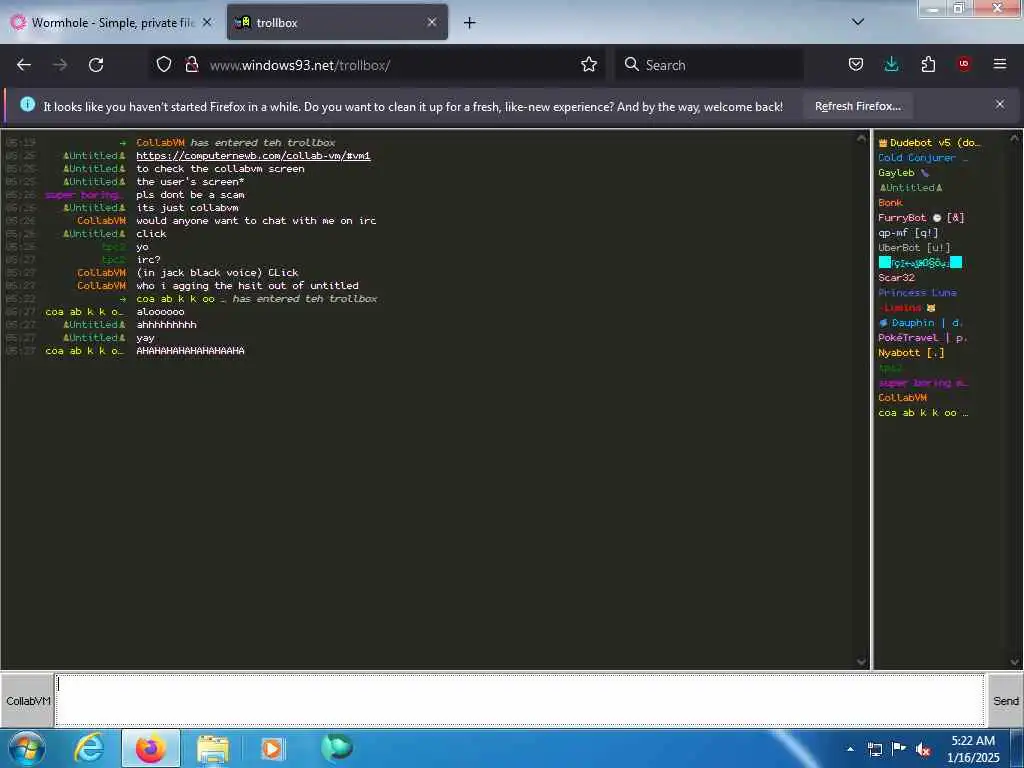This screenshot has height=768, width=1024.
Task: Click the 'would anyone want to chat' message
Action: point(256,221)
